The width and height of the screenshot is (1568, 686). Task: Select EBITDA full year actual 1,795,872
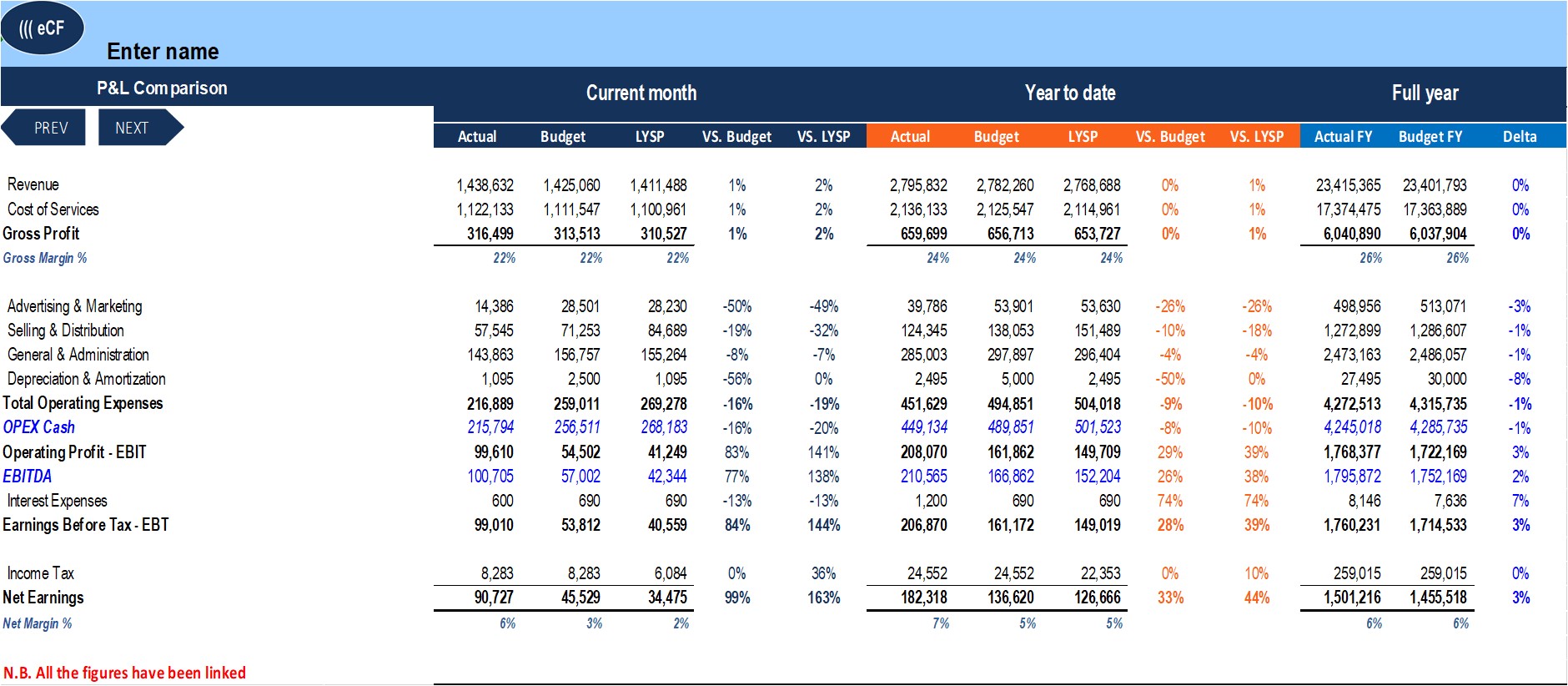coord(1352,477)
